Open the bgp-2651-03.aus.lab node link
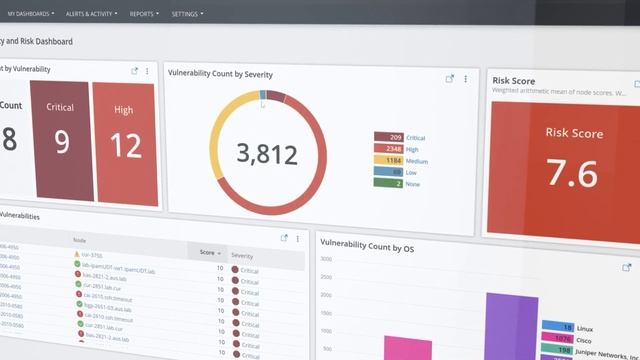Image resolution: width=640 pixels, height=360 pixels. click(108, 307)
